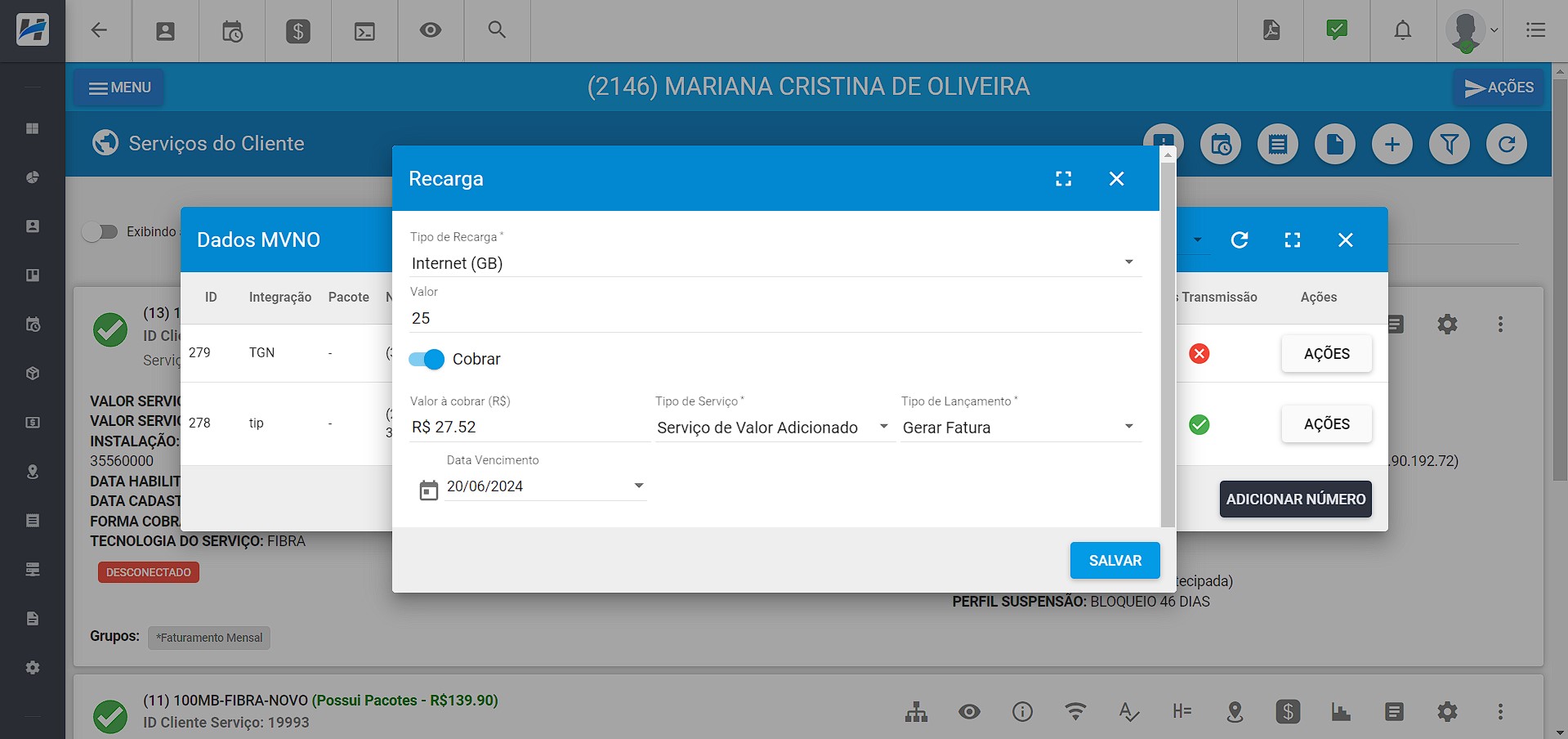The width and height of the screenshot is (1568, 739).
Task: Click the SALVAR button
Action: (1115, 561)
